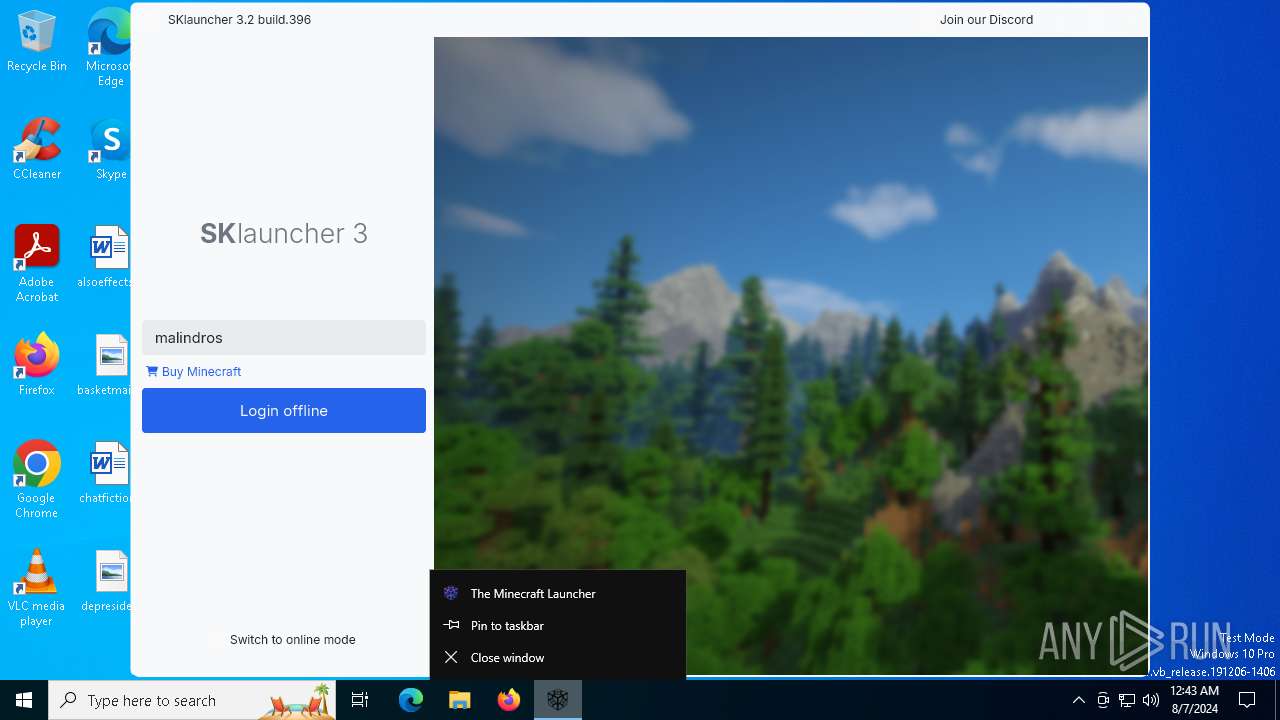Select the VLC media player desktop shortcut
The width and height of the screenshot is (1280, 720).
tap(37, 588)
